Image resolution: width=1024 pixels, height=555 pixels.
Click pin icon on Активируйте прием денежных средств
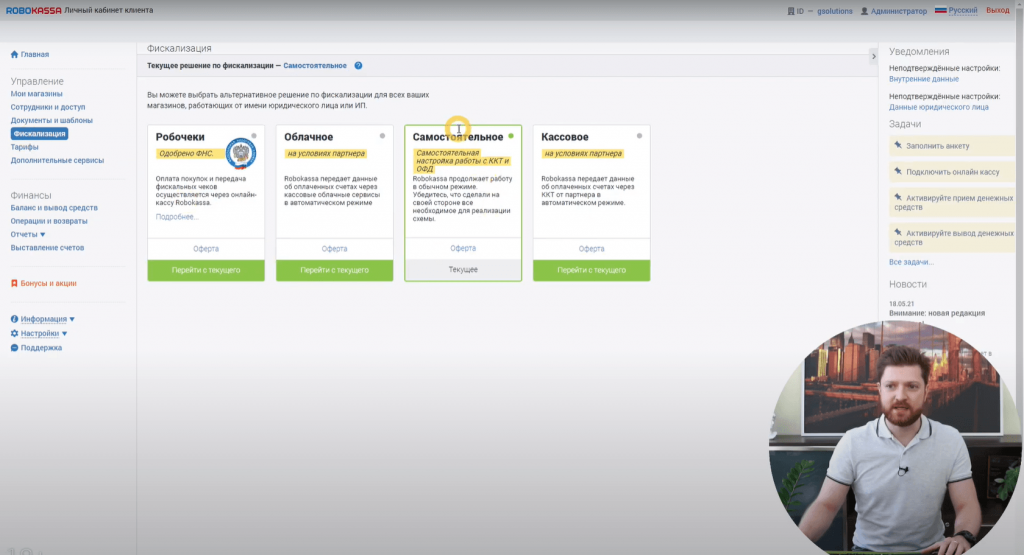point(898,197)
